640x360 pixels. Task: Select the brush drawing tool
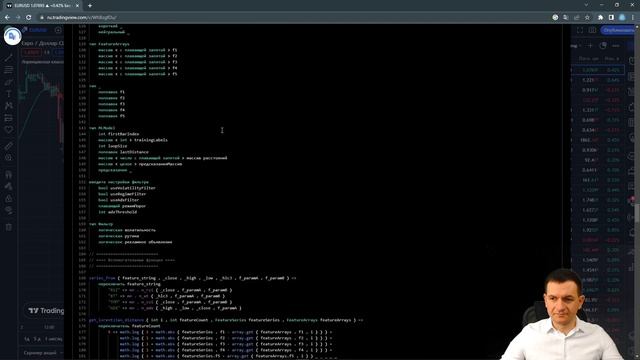tap(9, 82)
